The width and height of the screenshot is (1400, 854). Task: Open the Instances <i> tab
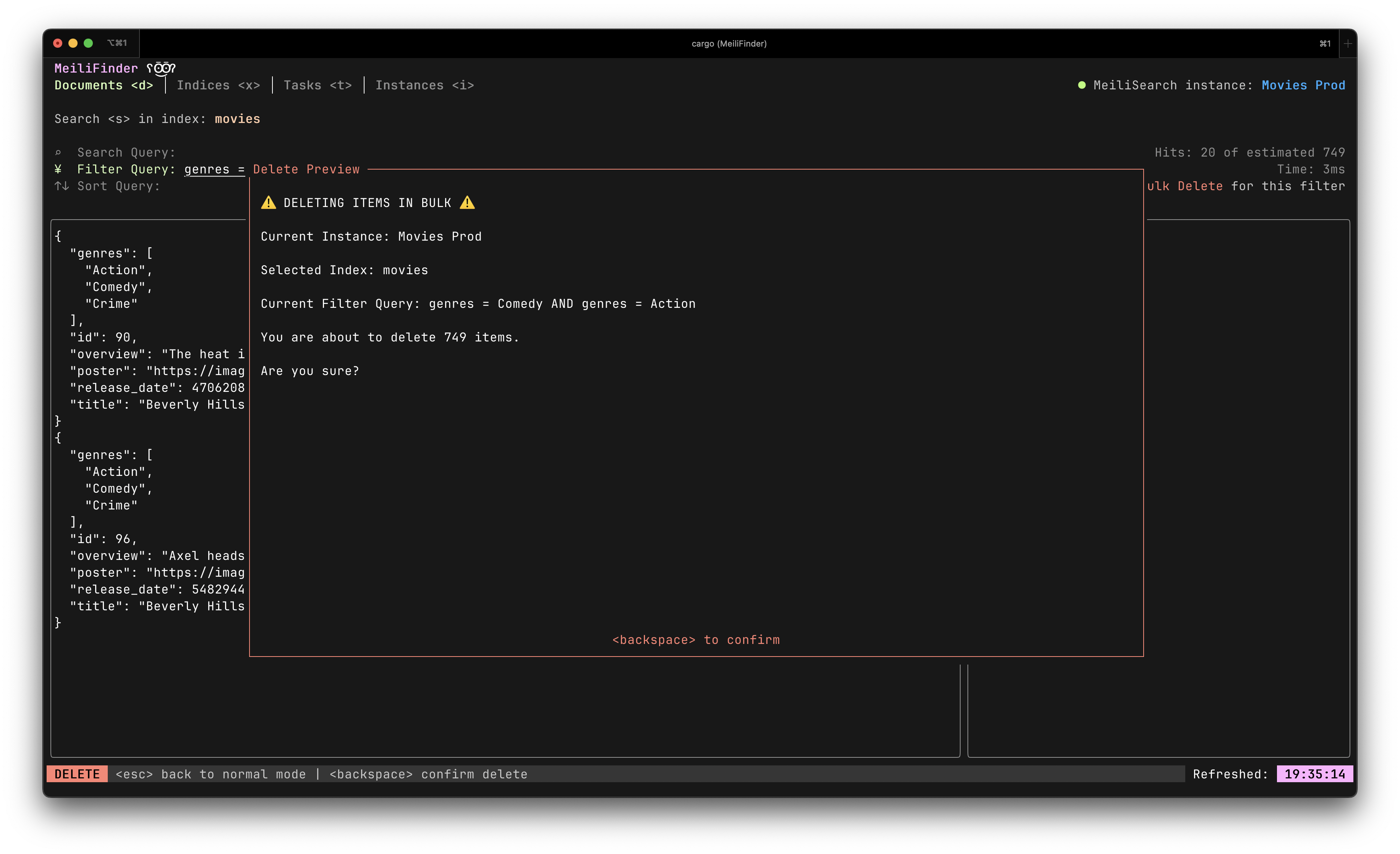425,85
